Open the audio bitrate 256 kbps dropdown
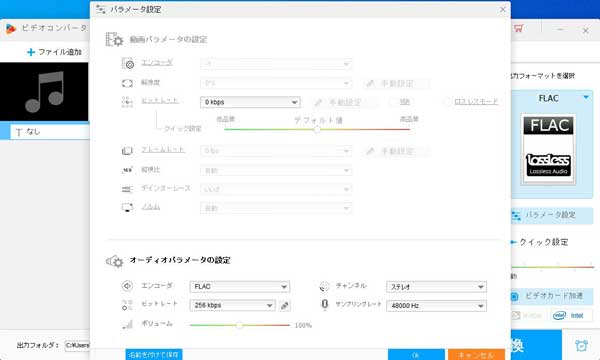This screenshot has height=360, width=600. (232, 305)
